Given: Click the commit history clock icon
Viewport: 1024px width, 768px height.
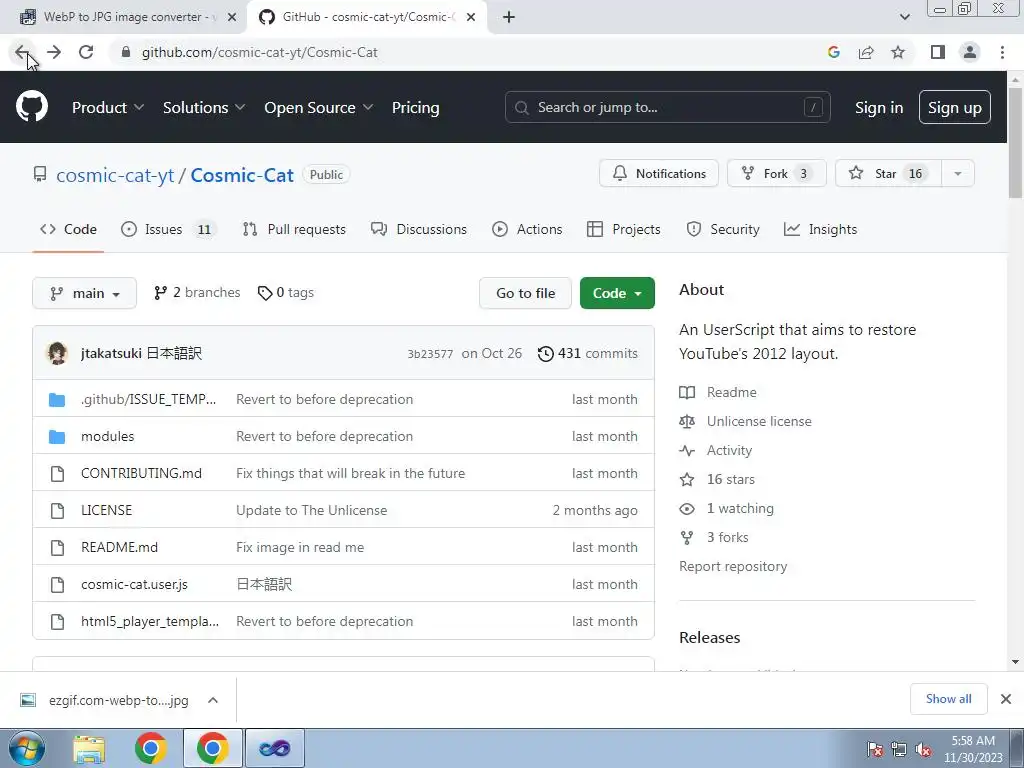Looking at the screenshot, I should pyautogui.click(x=545, y=353).
